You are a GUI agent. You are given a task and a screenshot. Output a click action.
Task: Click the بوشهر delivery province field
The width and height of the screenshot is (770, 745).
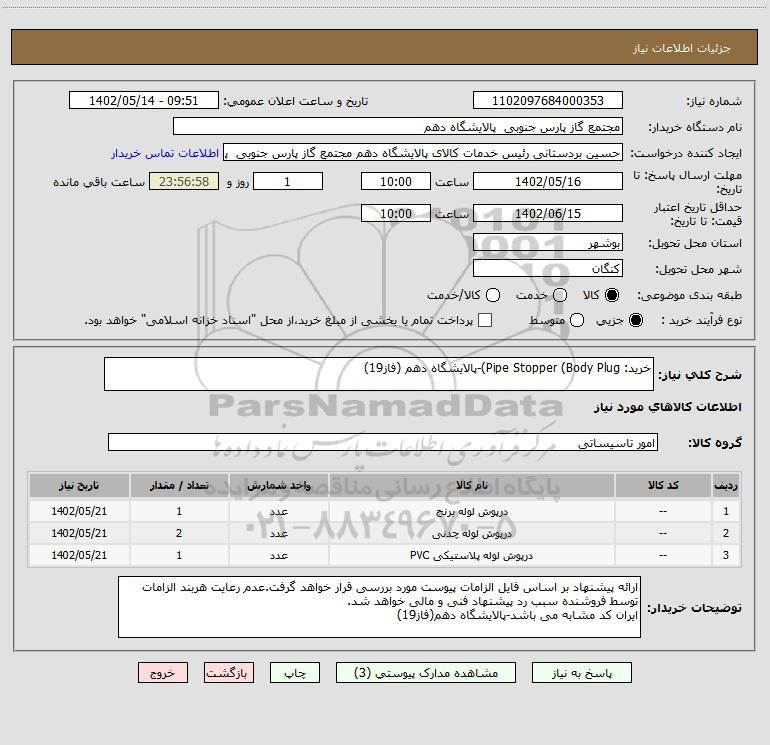pos(548,243)
